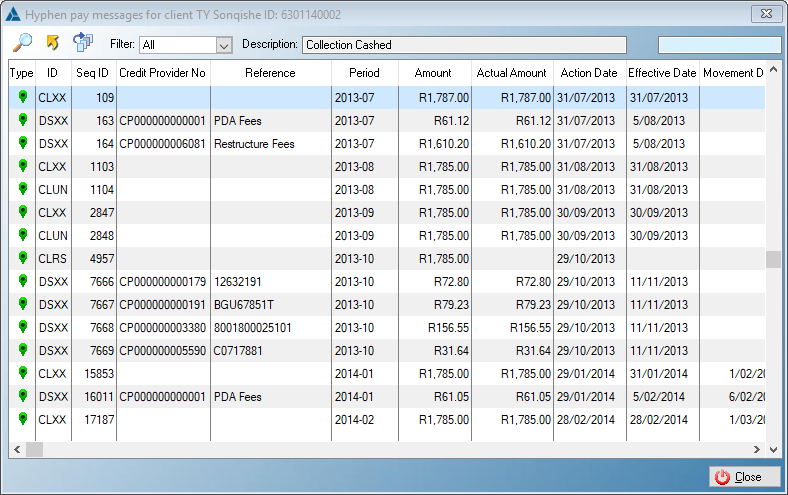
Task: Open the Filter dropdown
Action: 224,45
